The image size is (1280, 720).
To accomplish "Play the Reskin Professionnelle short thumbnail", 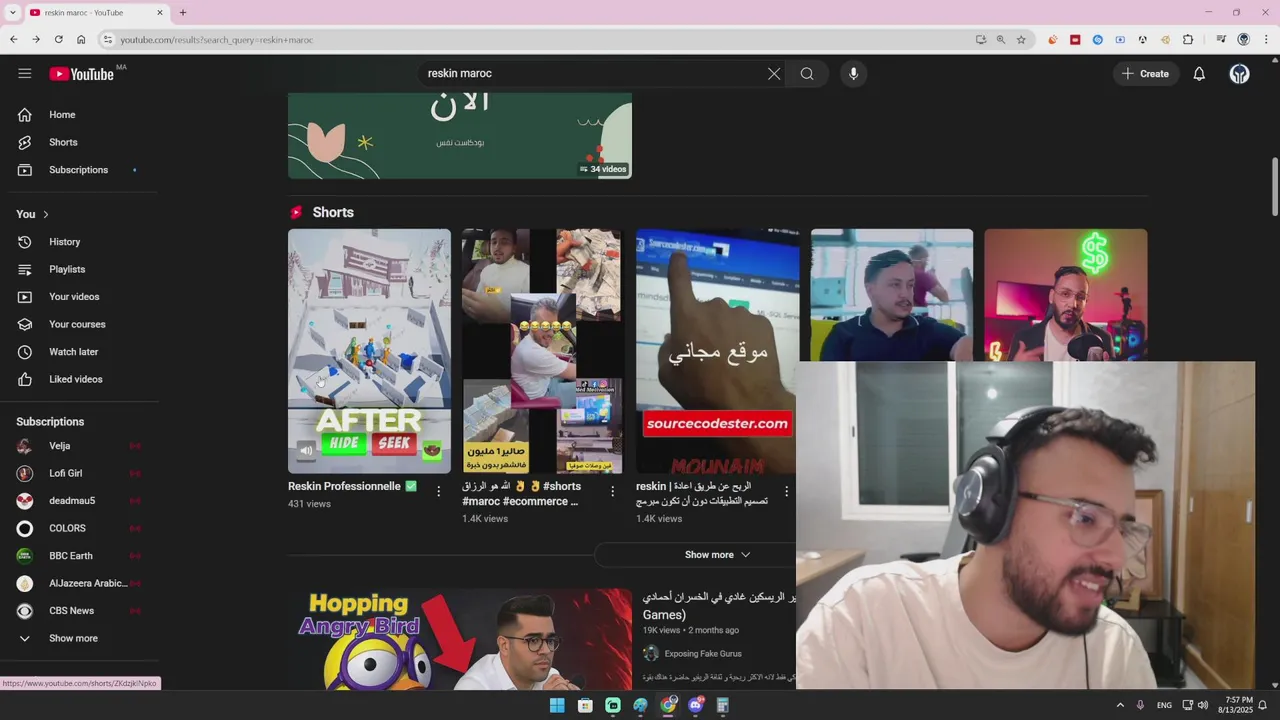I will tap(369, 351).
